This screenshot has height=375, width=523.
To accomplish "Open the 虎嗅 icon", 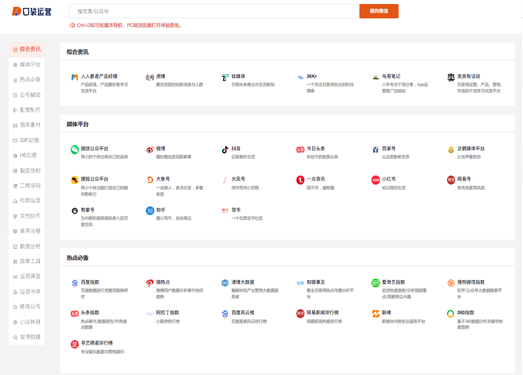I will coord(150,77).
